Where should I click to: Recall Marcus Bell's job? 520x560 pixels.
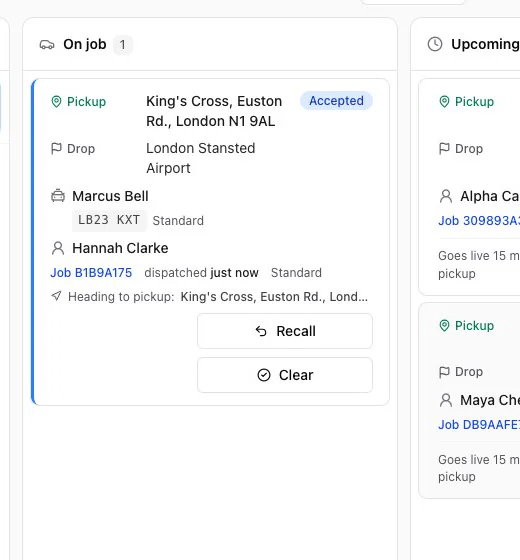[x=285, y=331]
